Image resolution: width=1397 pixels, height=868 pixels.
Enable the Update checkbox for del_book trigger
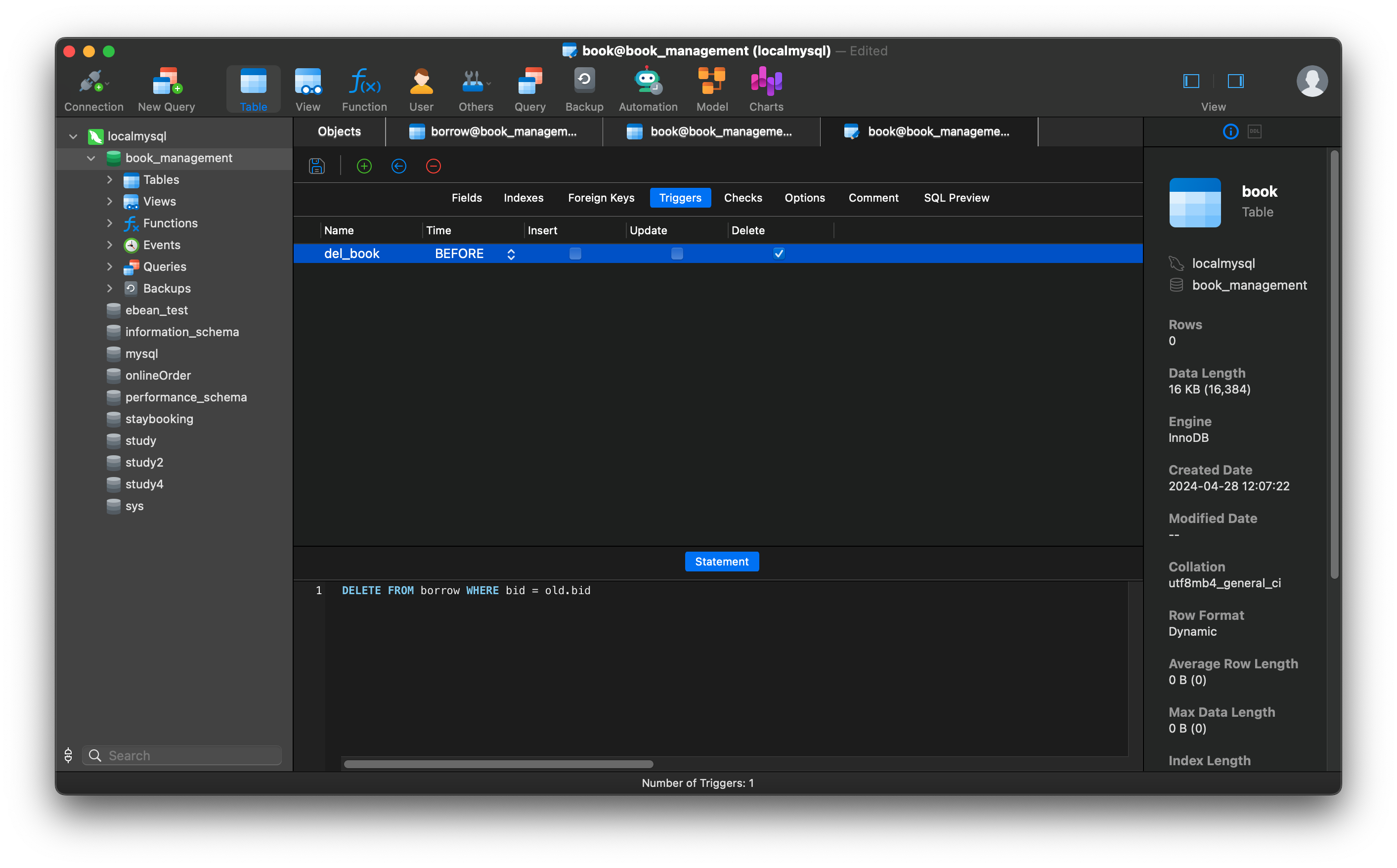point(677,253)
